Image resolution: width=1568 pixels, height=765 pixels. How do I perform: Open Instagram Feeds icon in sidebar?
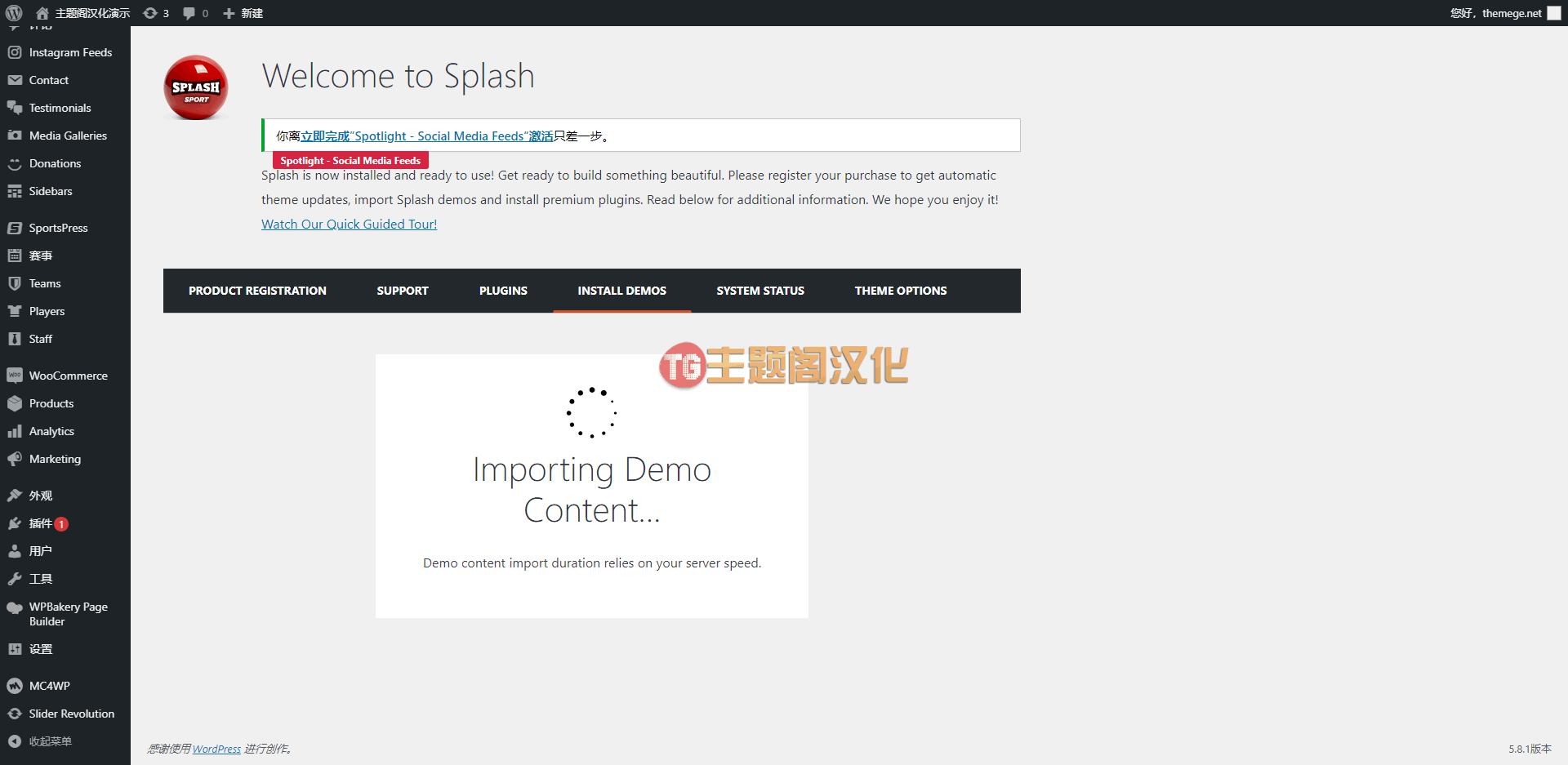15,52
